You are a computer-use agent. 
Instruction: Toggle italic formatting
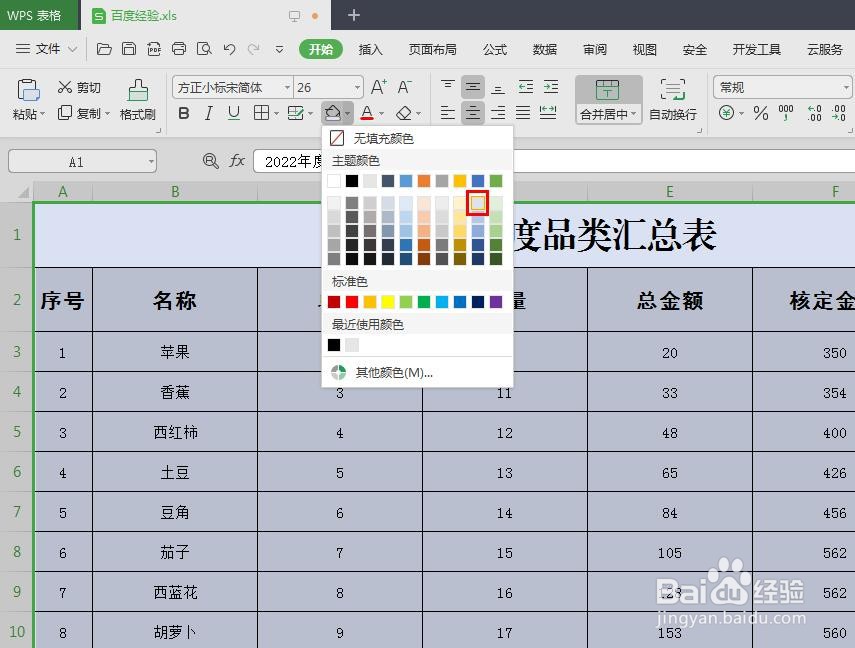click(209, 113)
